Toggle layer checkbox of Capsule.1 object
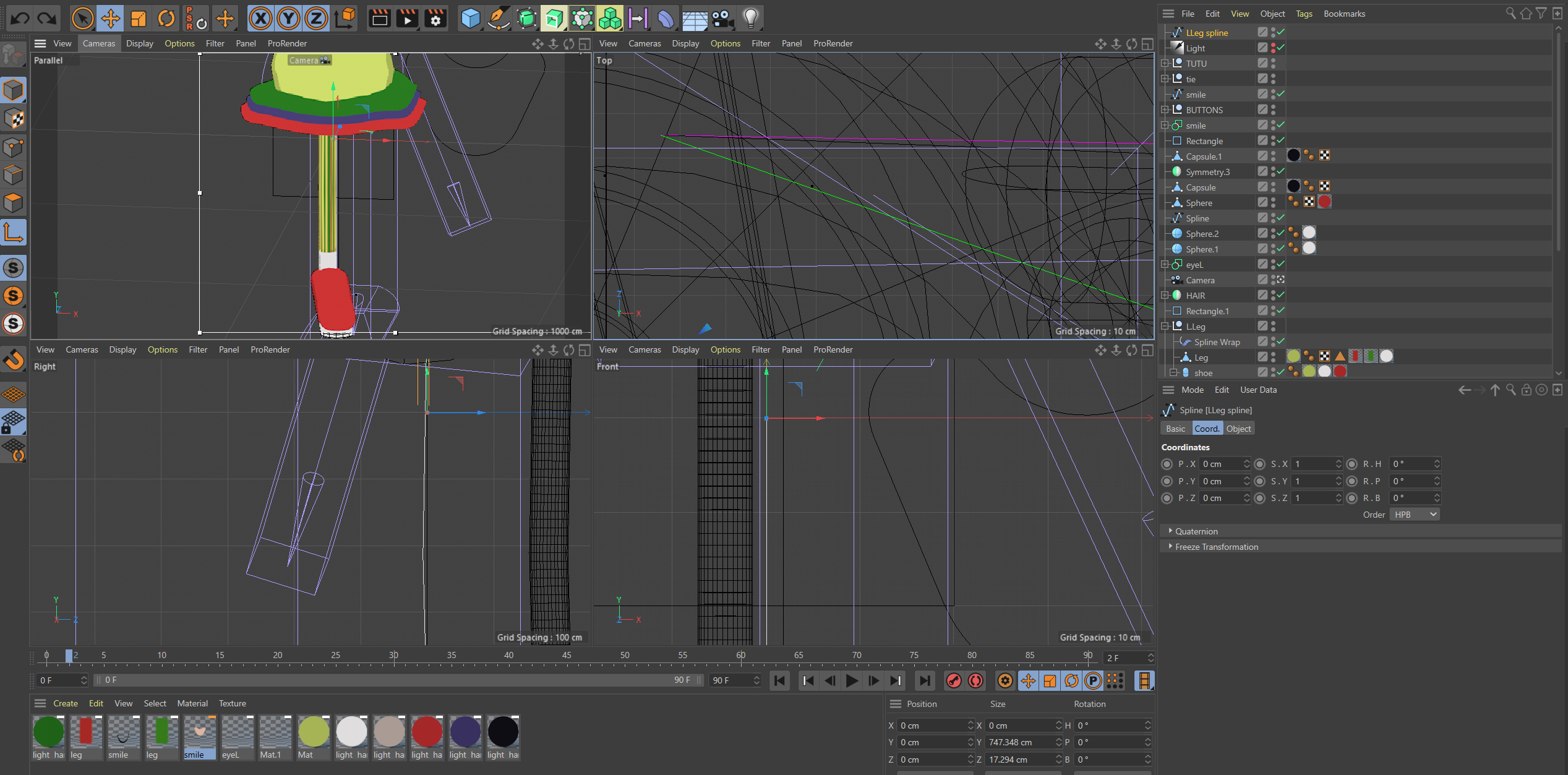Image resolution: width=1568 pixels, height=775 pixels. pyautogui.click(x=1262, y=156)
